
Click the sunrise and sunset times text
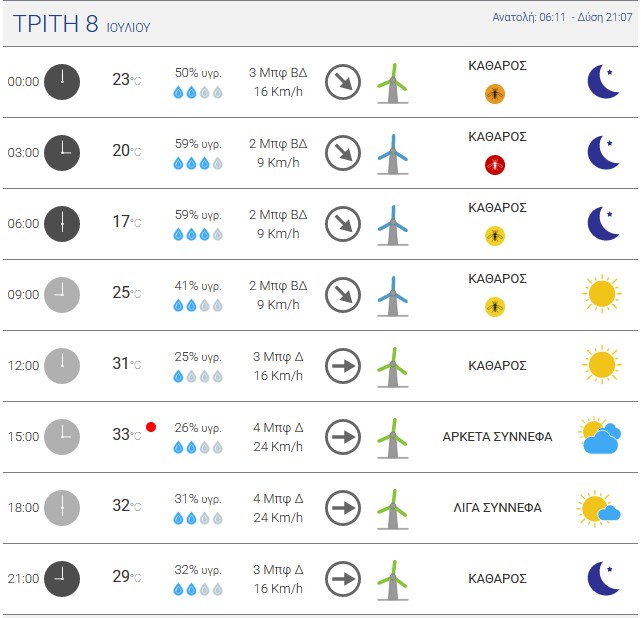coord(562,17)
